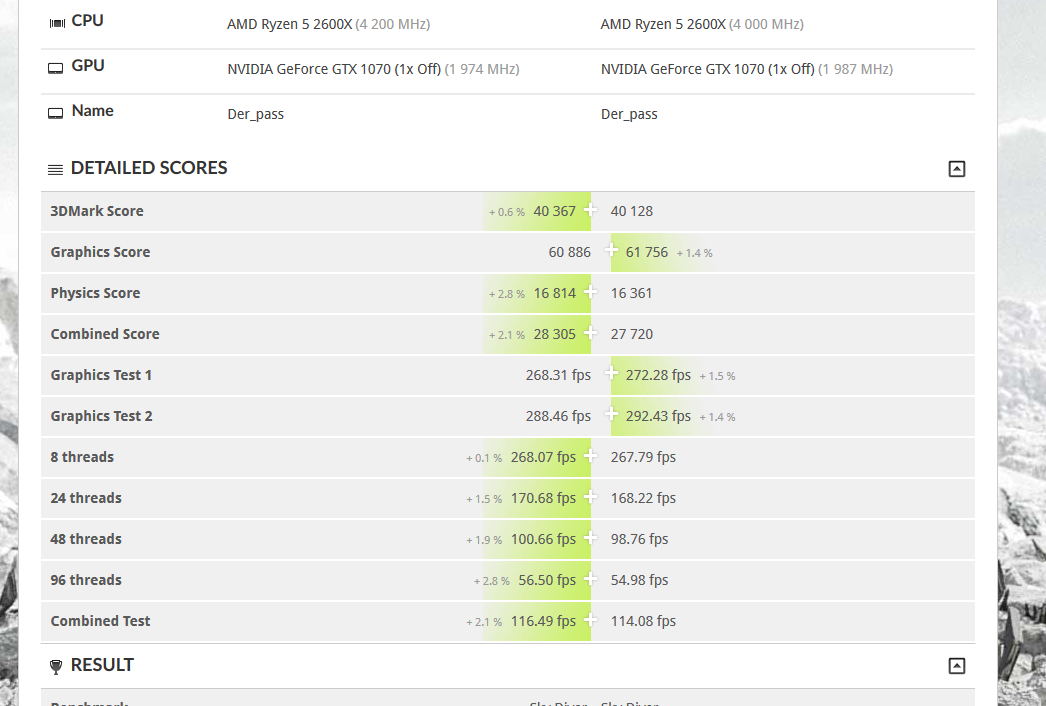Click the 267.79 fps value
1046x706 pixels.
643,457
